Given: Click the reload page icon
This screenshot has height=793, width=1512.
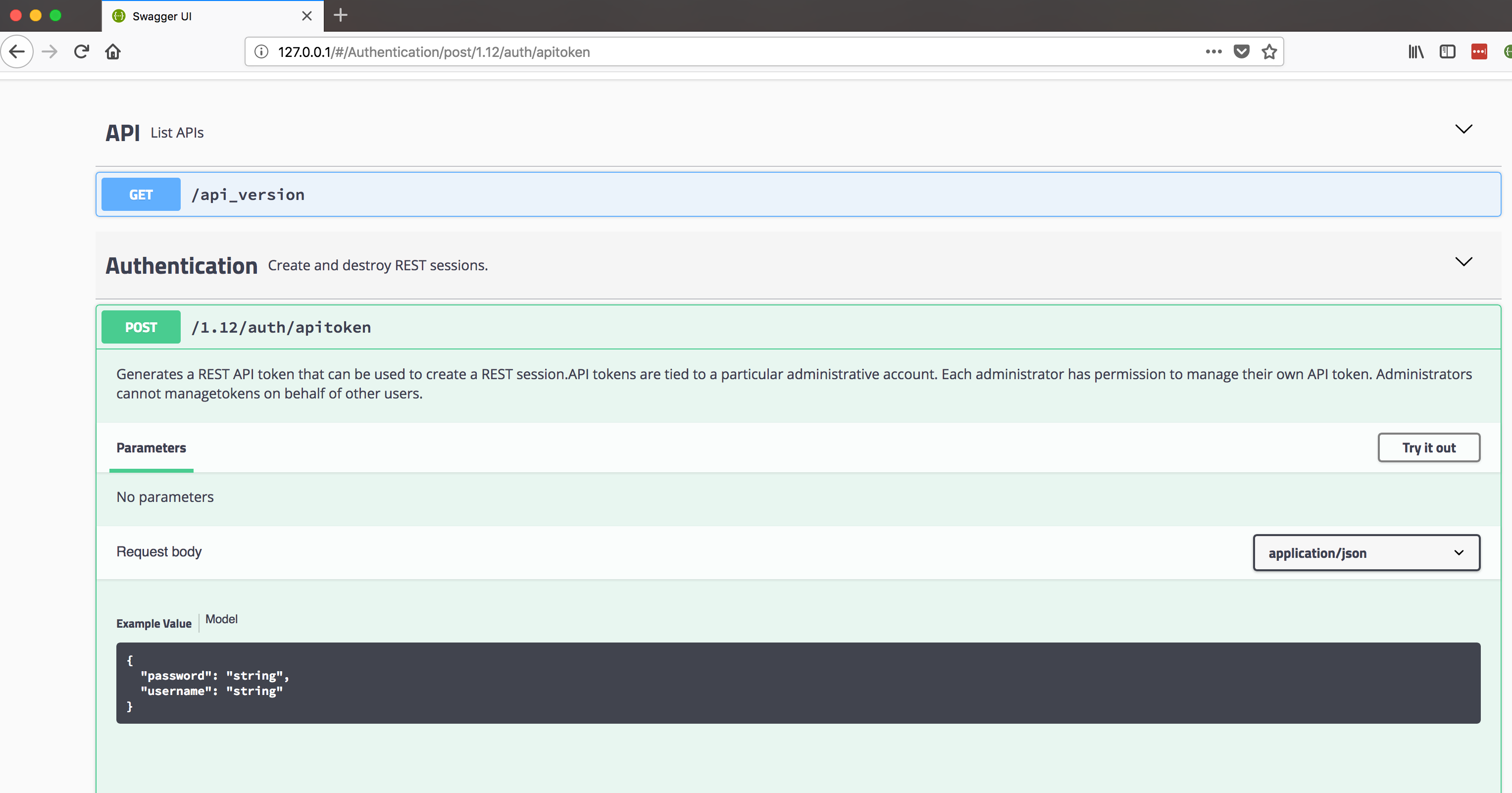Looking at the screenshot, I should point(82,51).
